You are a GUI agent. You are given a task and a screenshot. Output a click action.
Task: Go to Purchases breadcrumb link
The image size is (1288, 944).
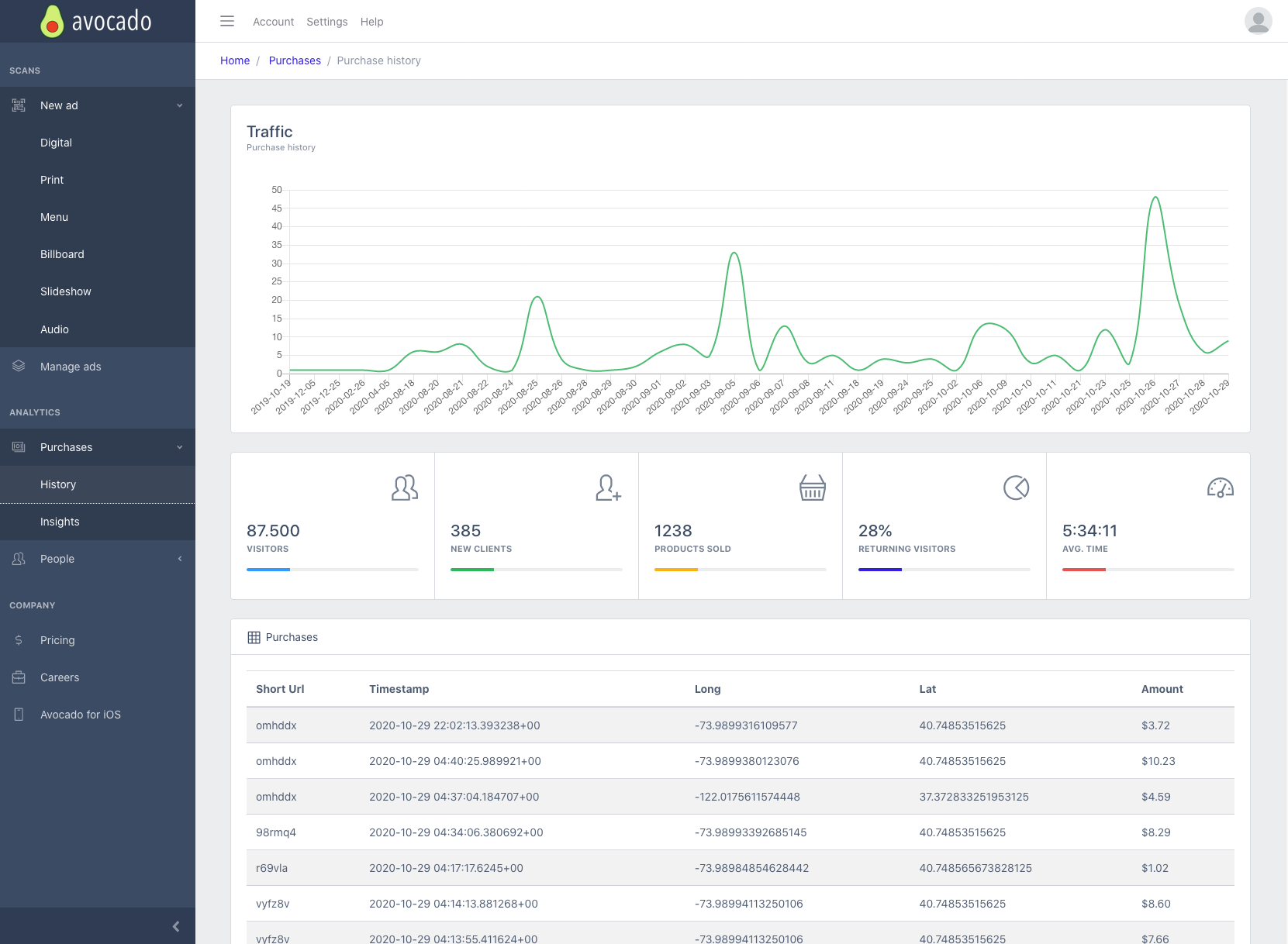pos(295,60)
